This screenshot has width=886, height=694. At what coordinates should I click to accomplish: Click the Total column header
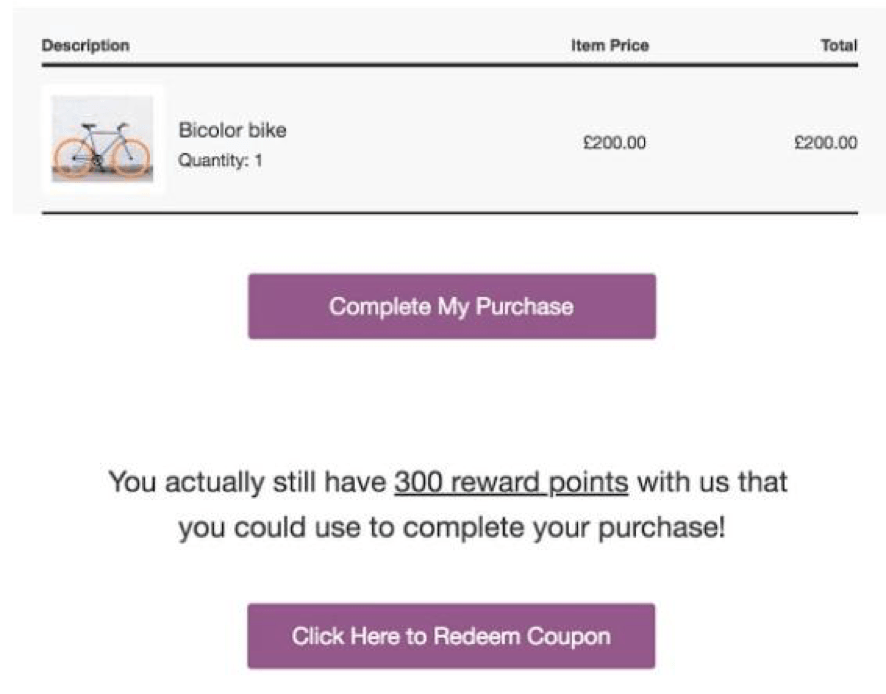tap(838, 46)
